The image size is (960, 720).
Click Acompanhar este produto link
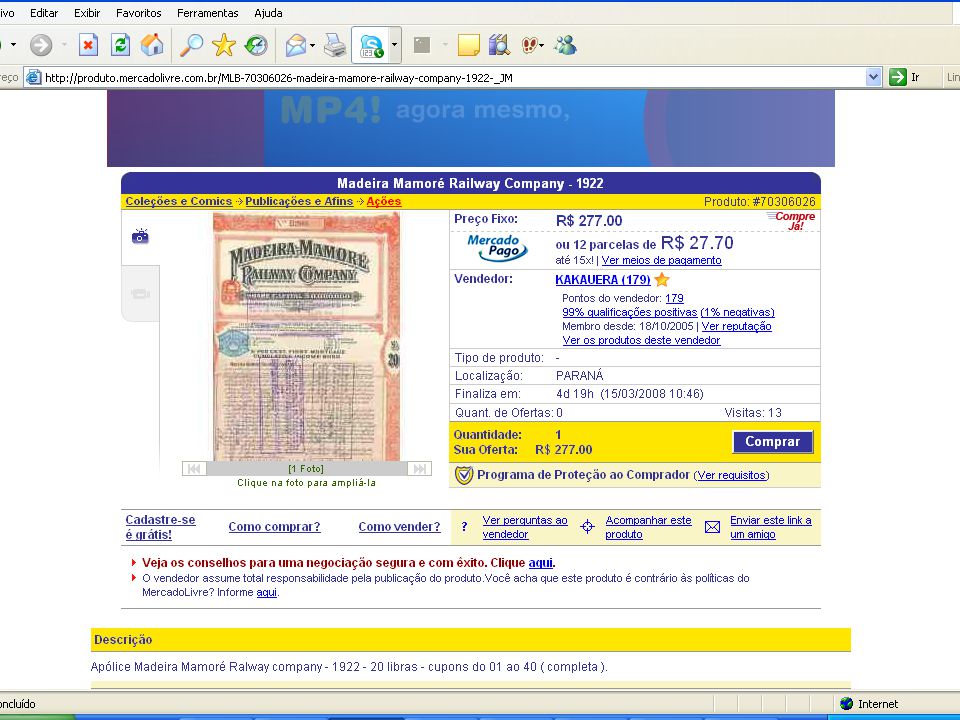click(x=648, y=527)
